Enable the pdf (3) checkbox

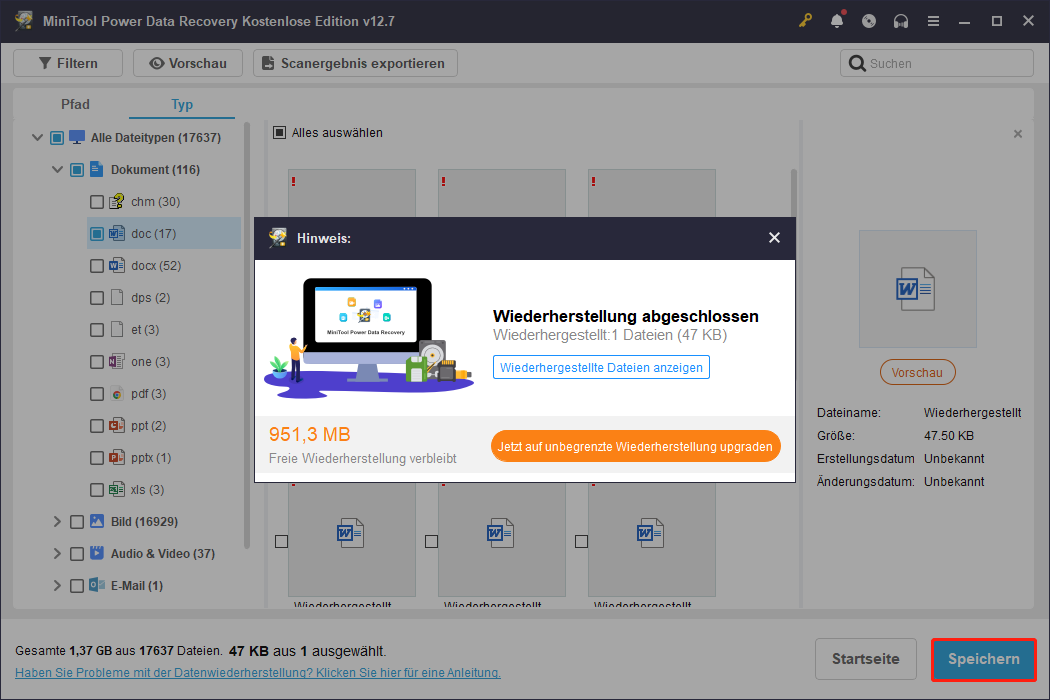pos(97,393)
